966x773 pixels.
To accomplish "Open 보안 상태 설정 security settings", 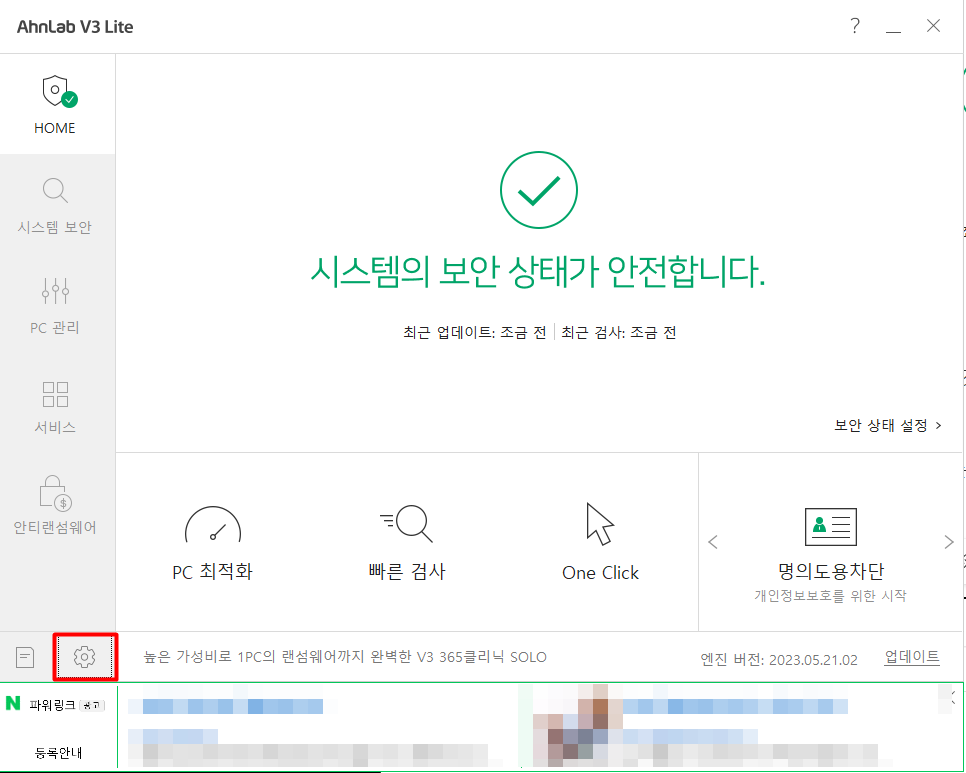I will coord(880,424).
